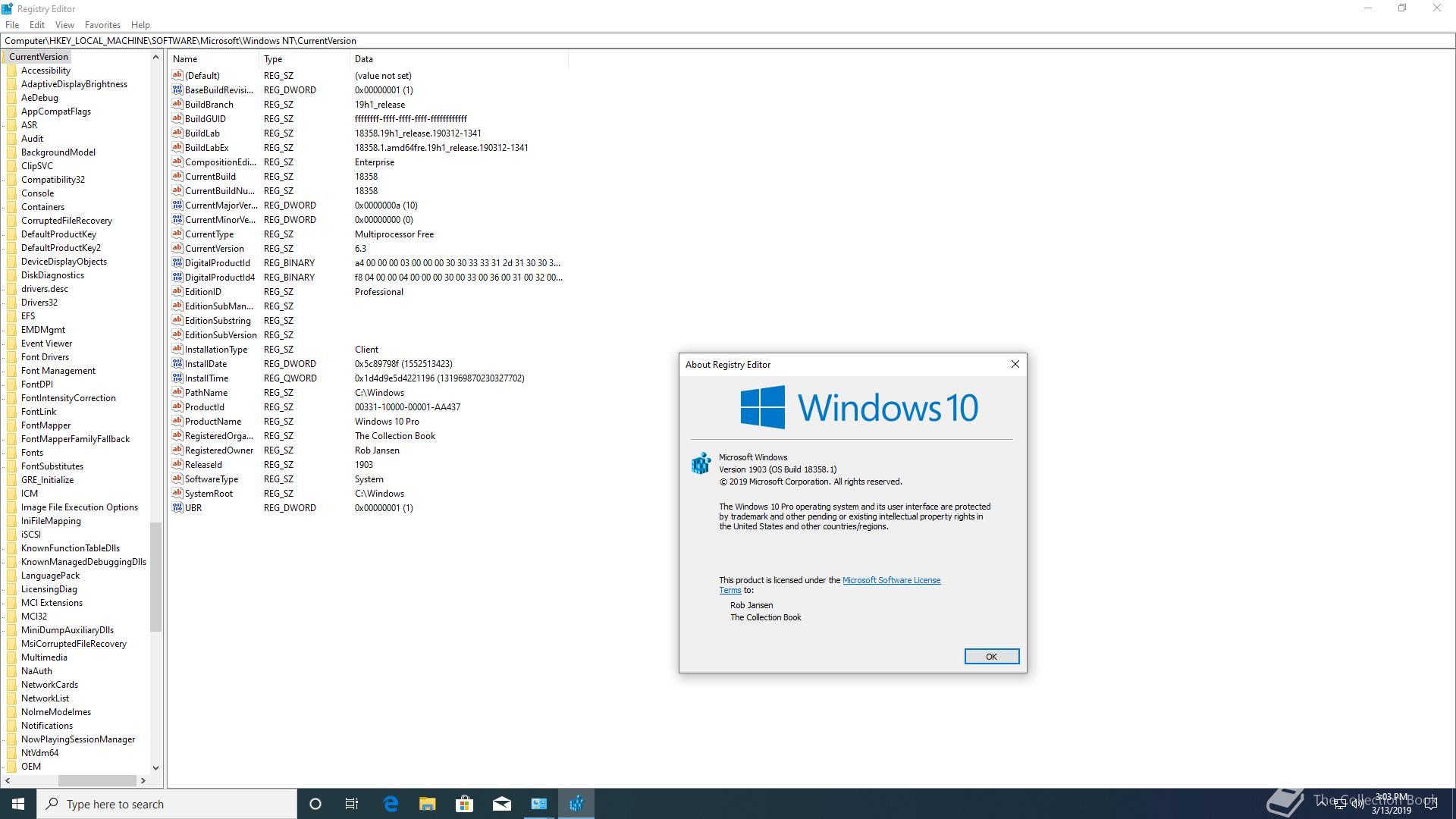Screen dimensions: 1456x819
Task: Select the SoftwareType value name
Action: point(212,479)
